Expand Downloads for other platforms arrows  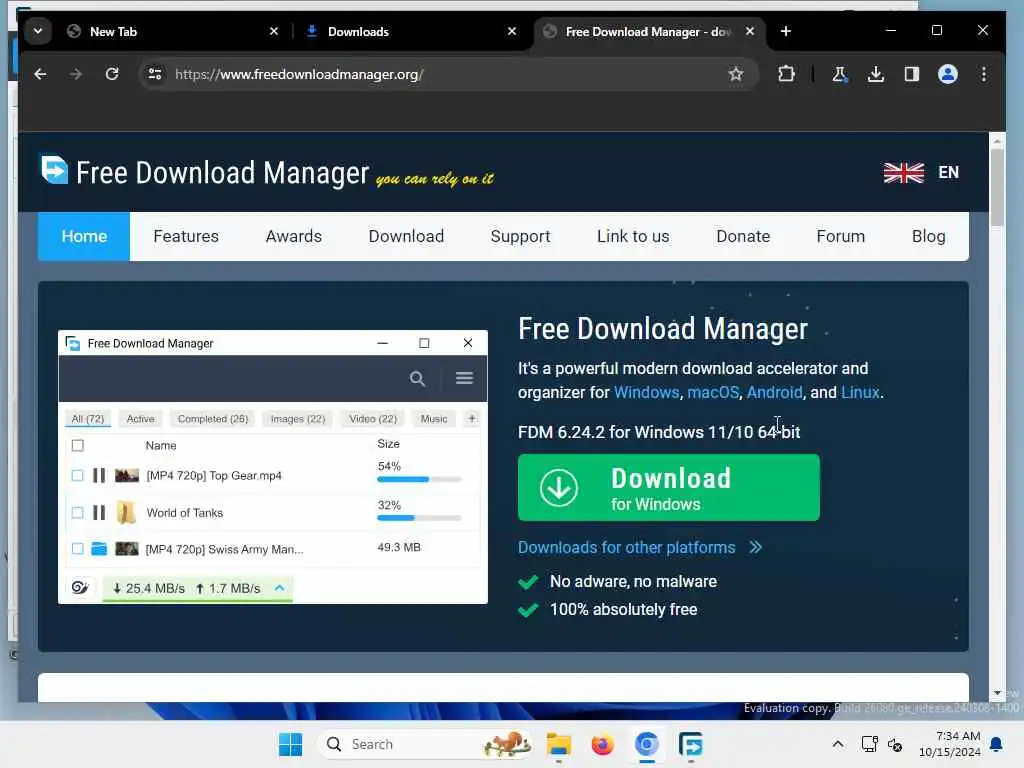tap(756, 547)
